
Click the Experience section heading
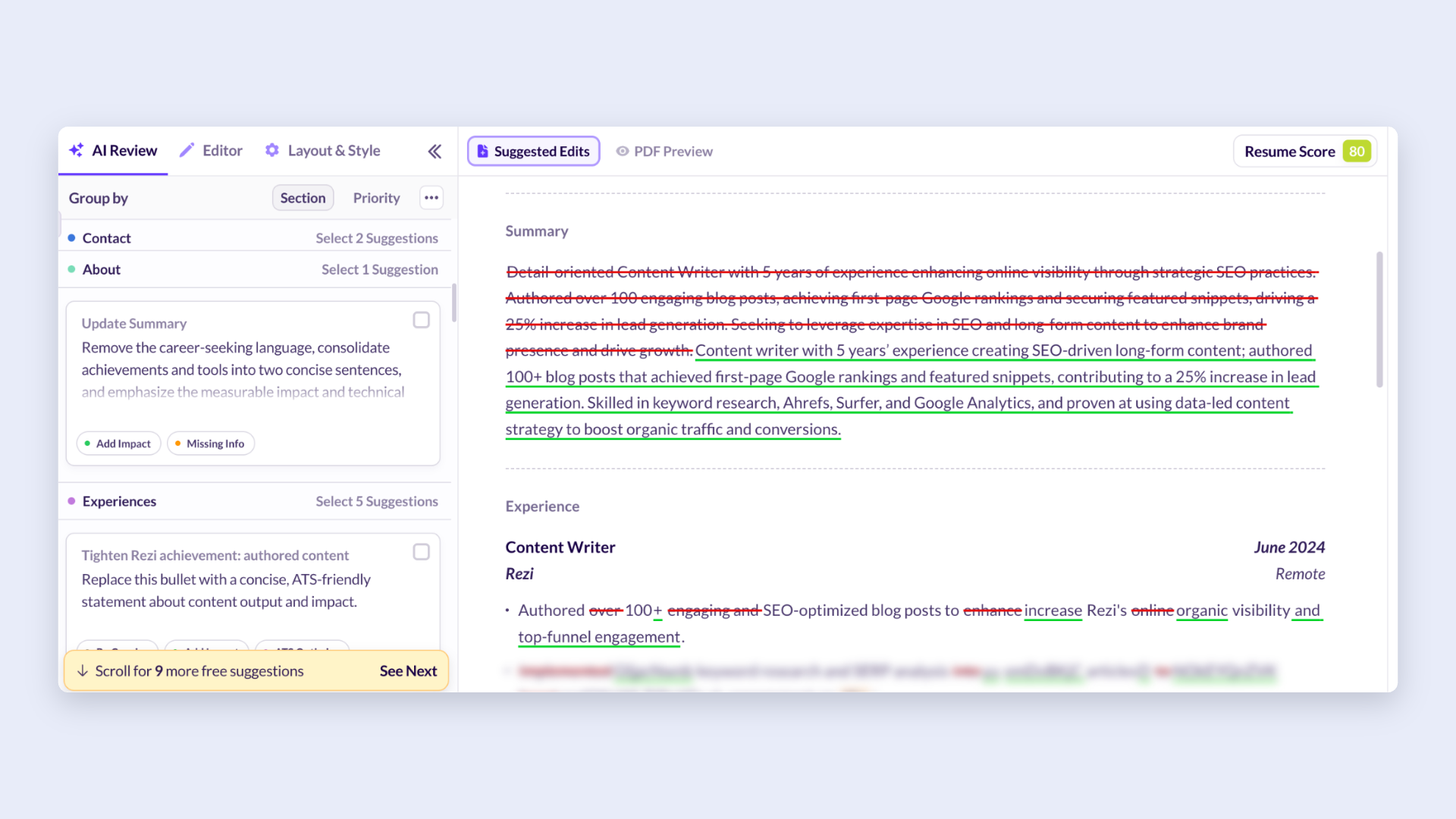pyautogui.click(x=542, y=507)
